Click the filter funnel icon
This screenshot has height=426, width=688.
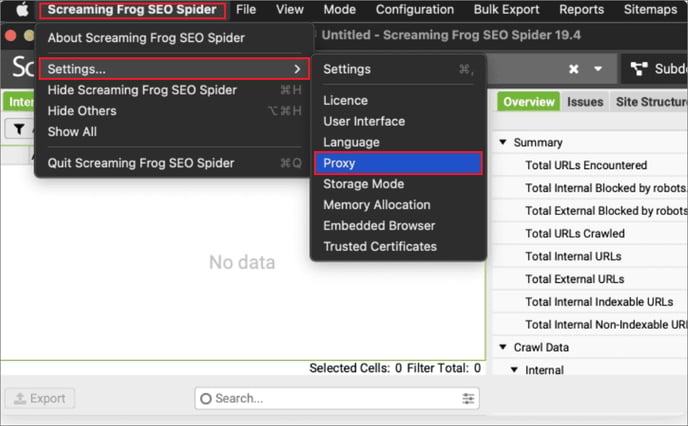(x=19, y=128)
